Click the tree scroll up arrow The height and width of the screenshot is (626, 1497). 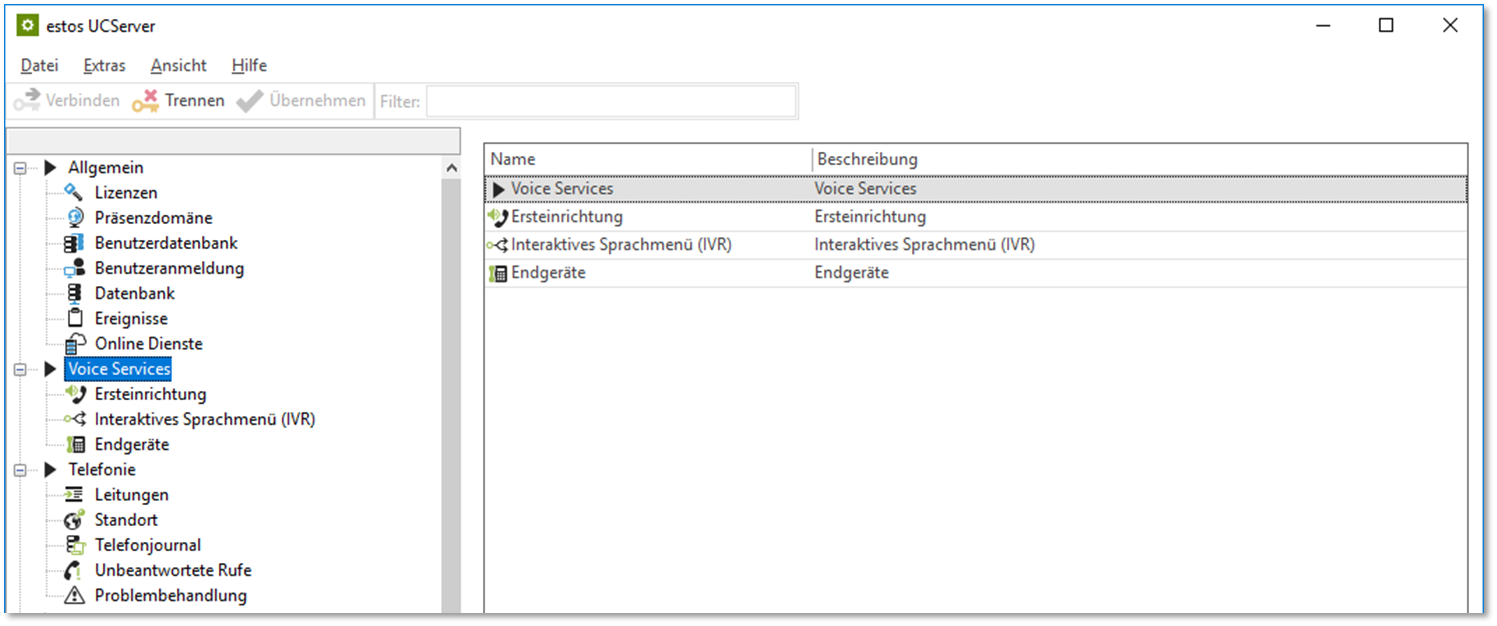pyautogui.click(x=451, y=168)
